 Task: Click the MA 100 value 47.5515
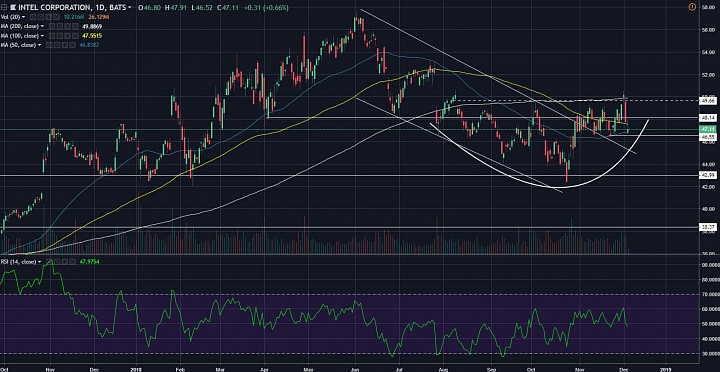92,35
